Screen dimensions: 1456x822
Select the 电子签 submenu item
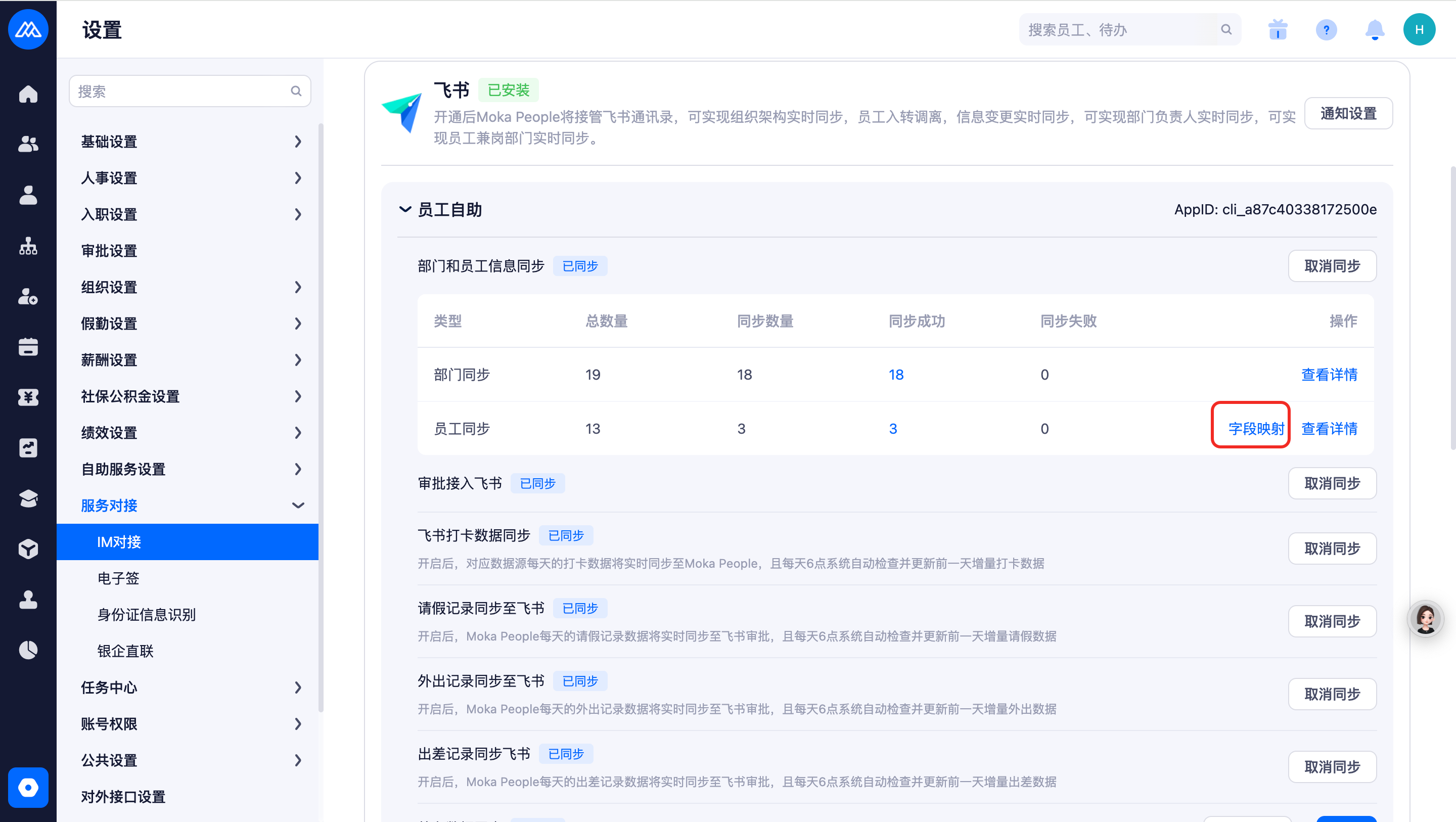pyautogui.click(x=118, y=578)
